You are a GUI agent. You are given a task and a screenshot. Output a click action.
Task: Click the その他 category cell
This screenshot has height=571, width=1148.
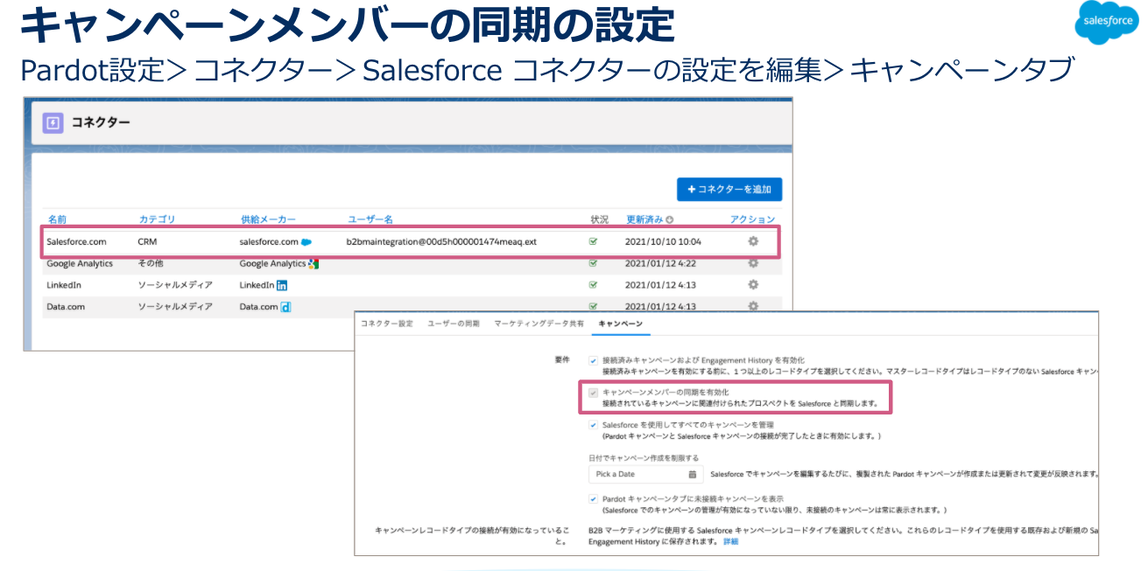click(150, 264)
